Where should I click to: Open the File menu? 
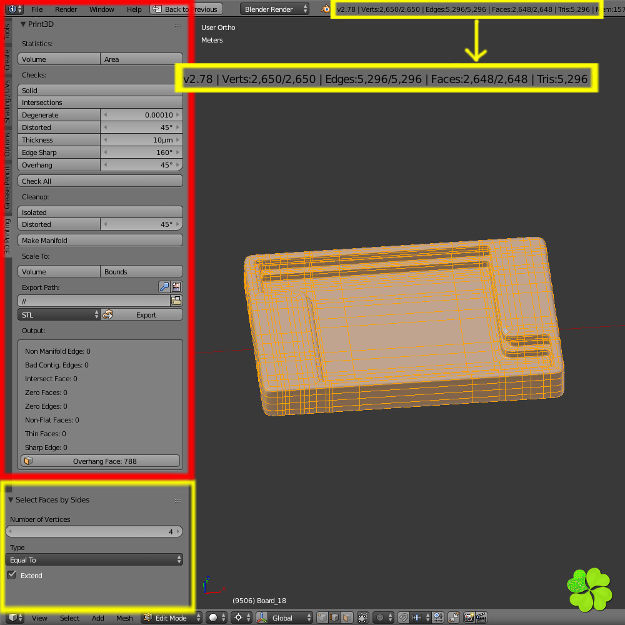pyautogui.click(x=37, y=9)
